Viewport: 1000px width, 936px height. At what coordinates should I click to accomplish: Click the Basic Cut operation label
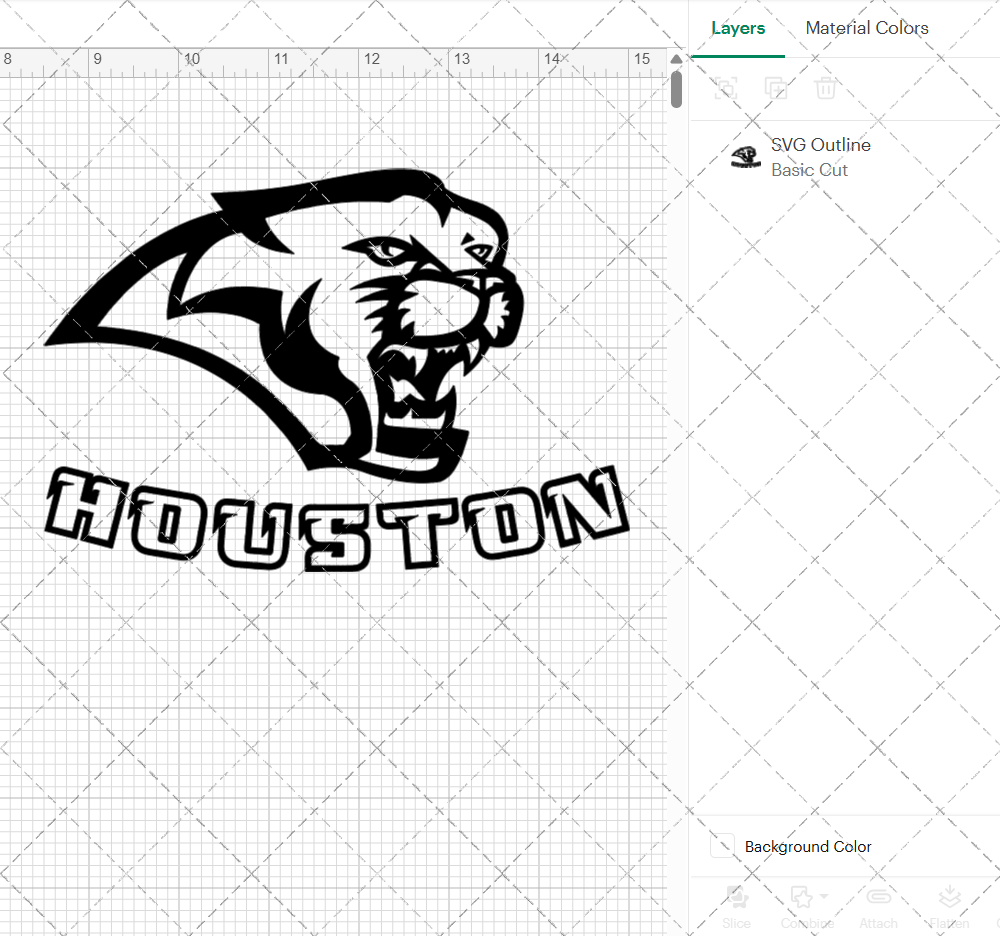809,170
